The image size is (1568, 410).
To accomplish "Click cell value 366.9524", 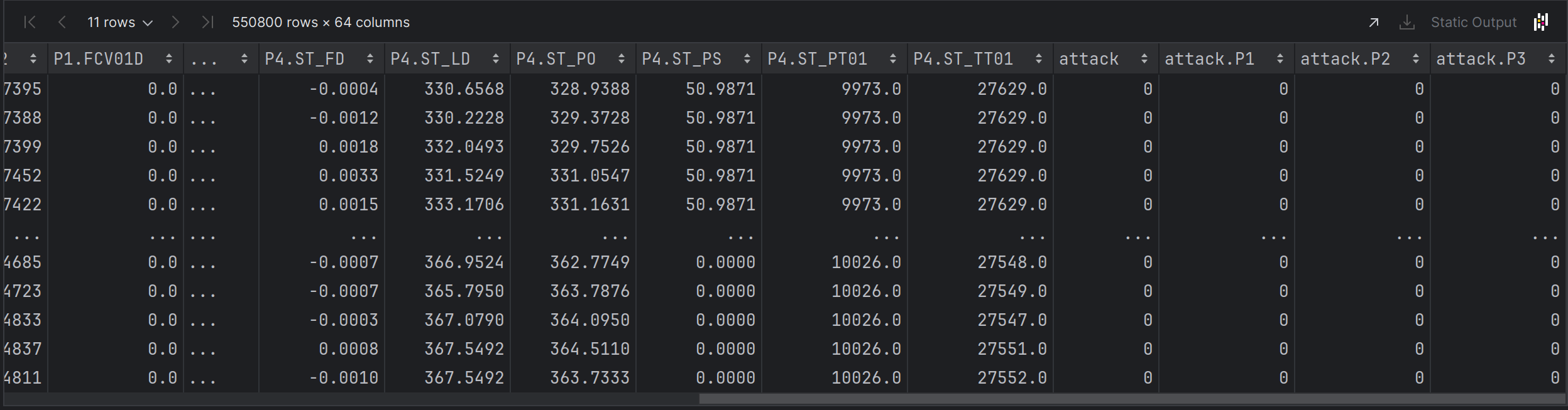I will (464, 262).
